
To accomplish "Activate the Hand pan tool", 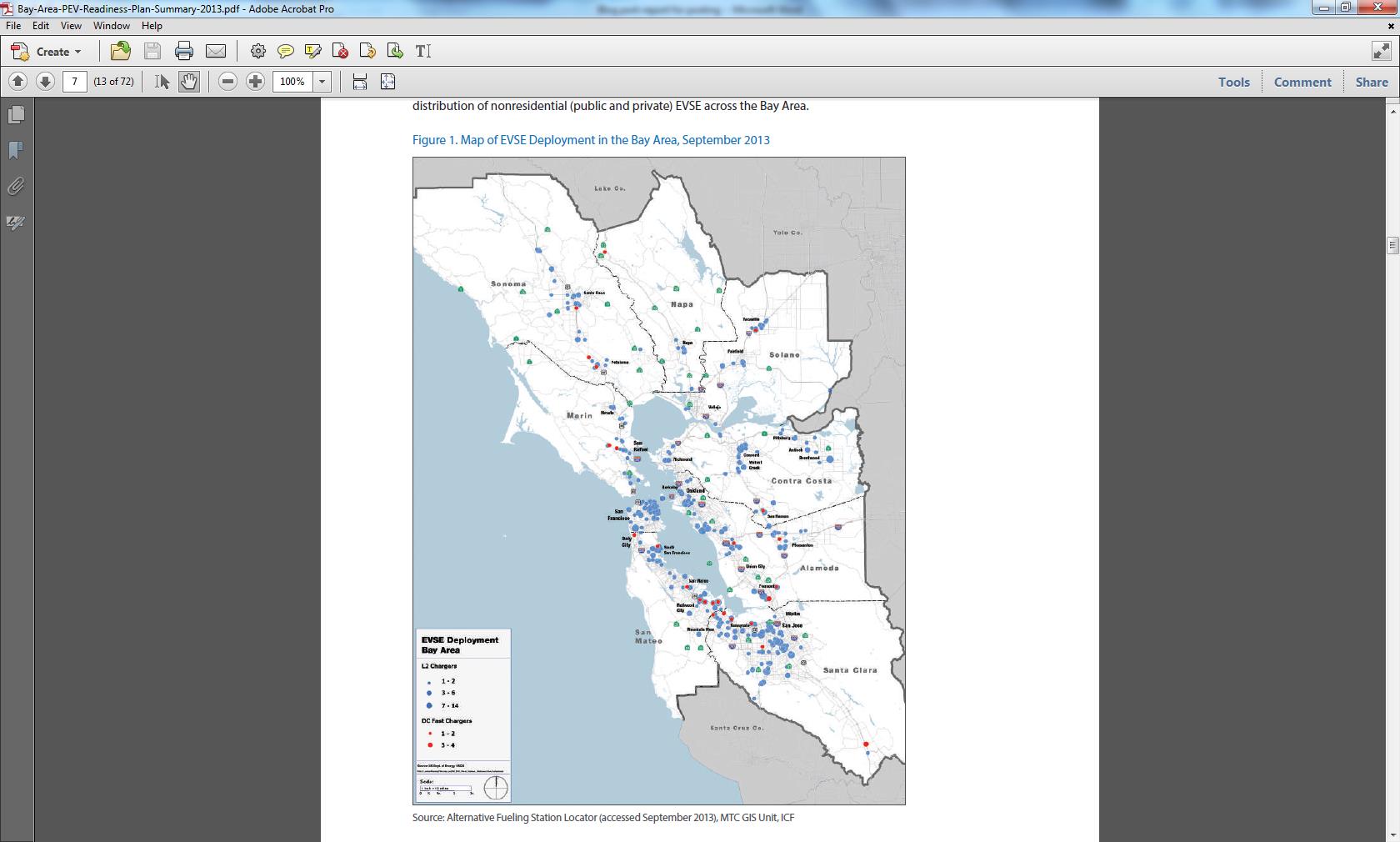I will 189,82.
